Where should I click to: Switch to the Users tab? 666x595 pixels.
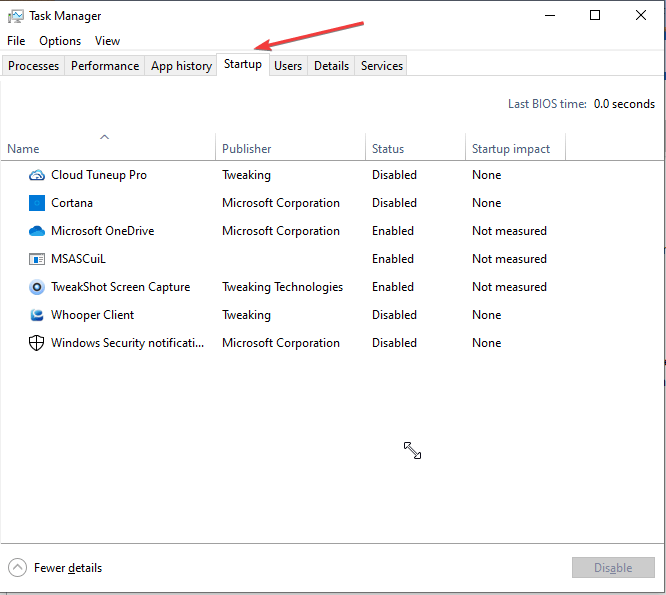[x=288, y=66]
